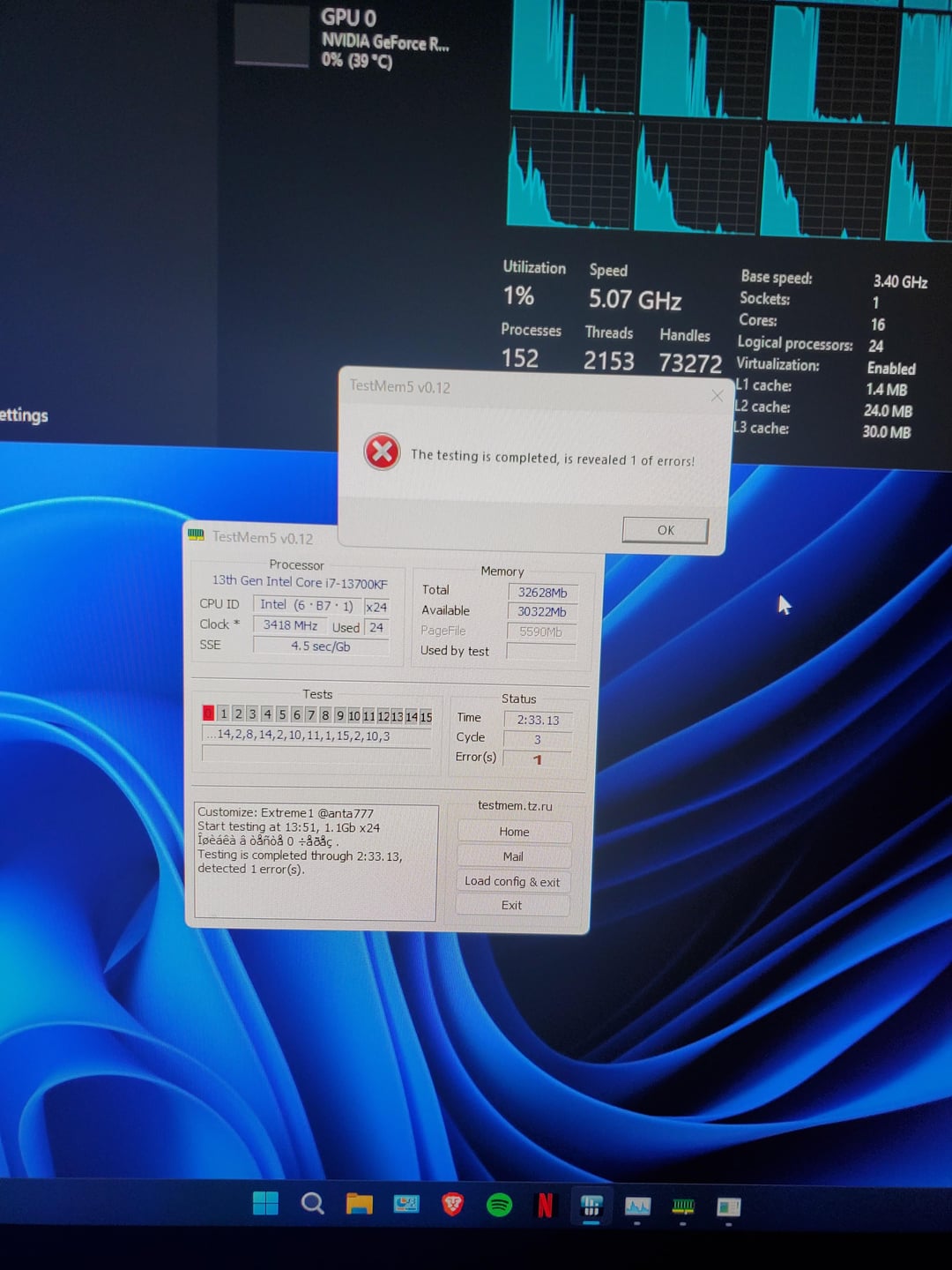Open taskbar Search
Screen dimensions: 952x1270
coord(312,1203)
